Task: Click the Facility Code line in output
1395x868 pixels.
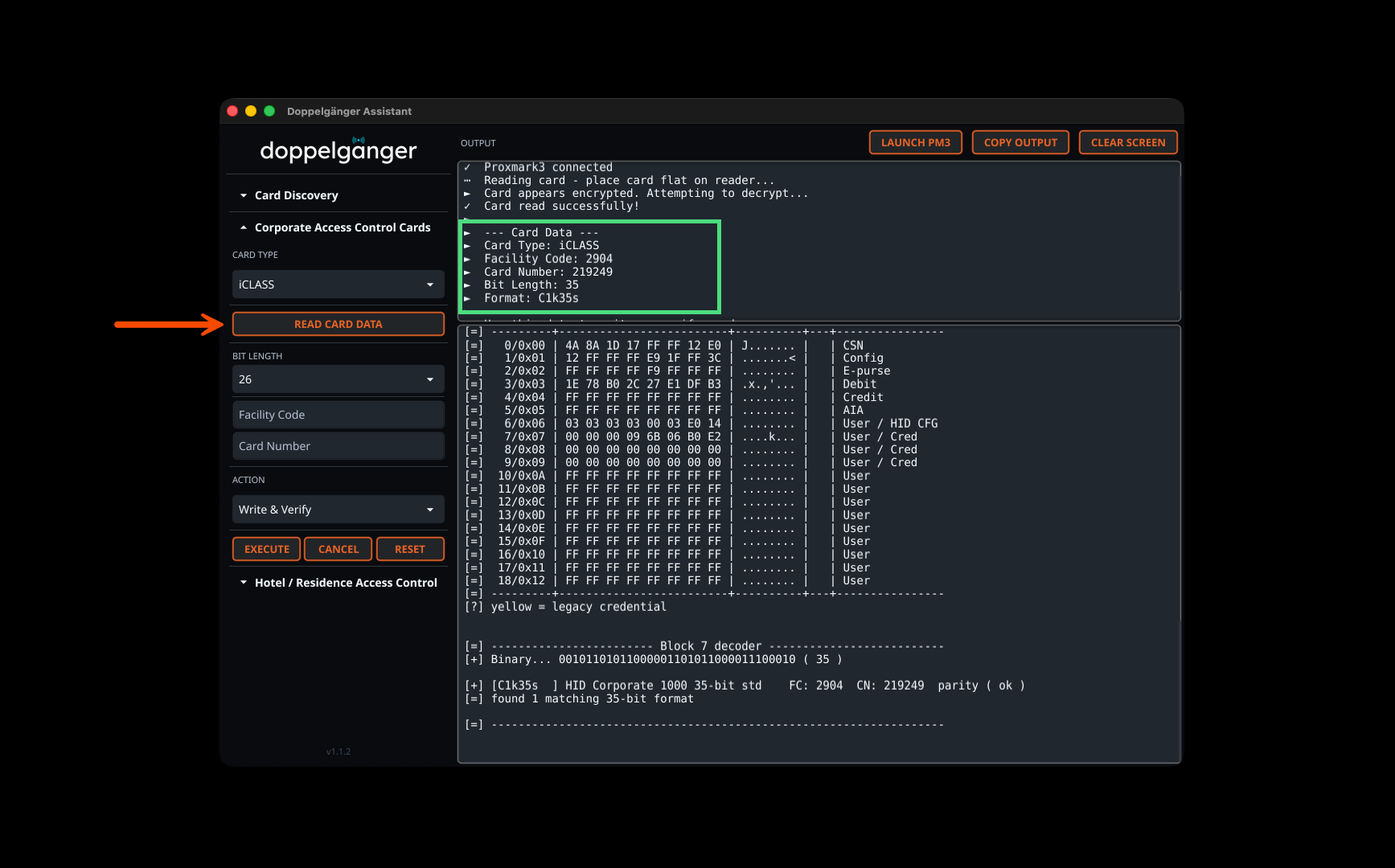Action: (x=548, y=259)
